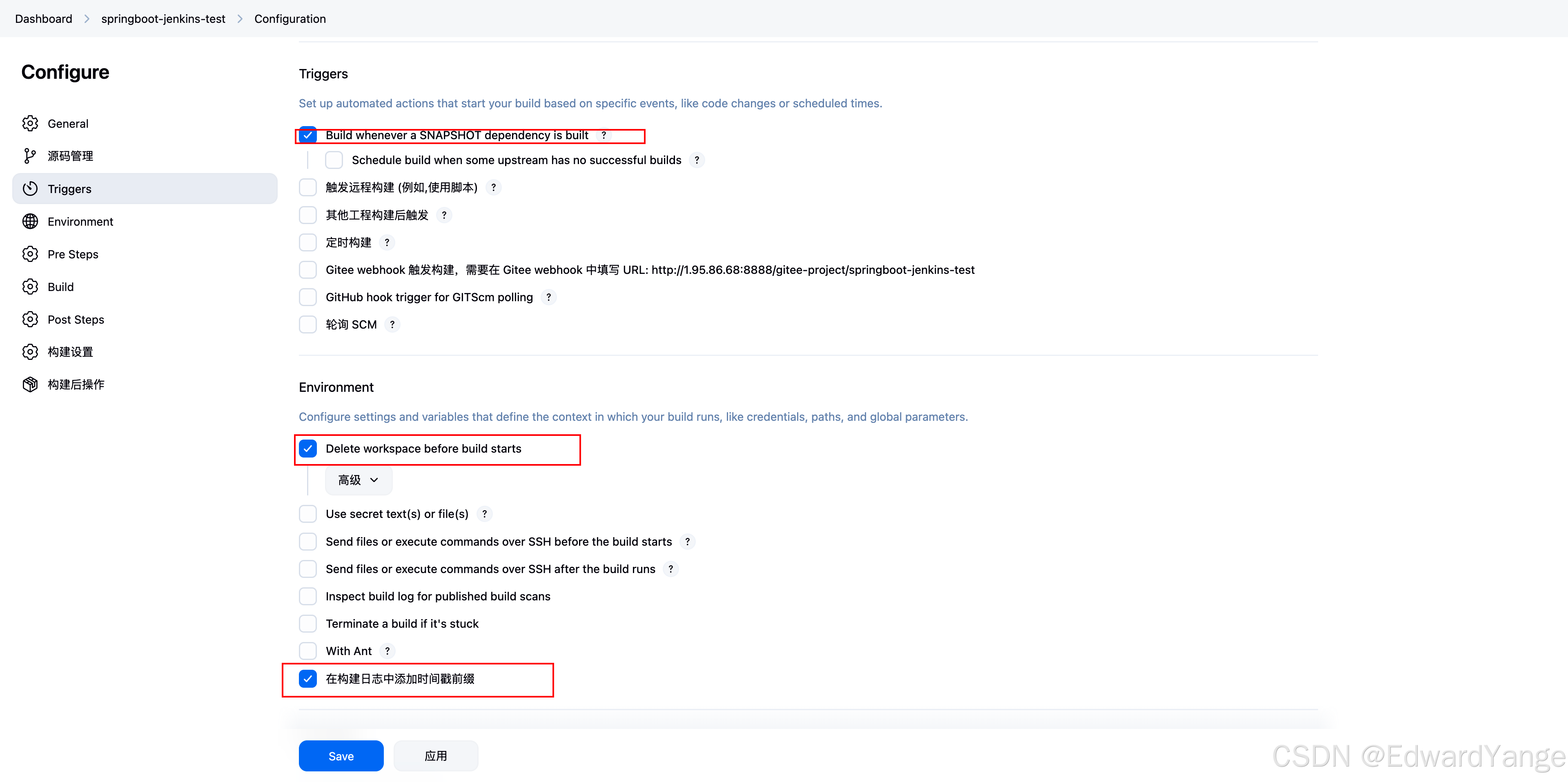Click the Triggers clock icon in the sidebar

[31, 189]
